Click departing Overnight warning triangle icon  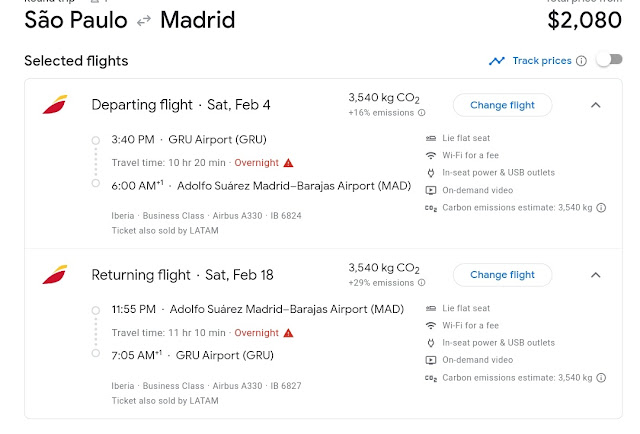[x=288, y=162]
